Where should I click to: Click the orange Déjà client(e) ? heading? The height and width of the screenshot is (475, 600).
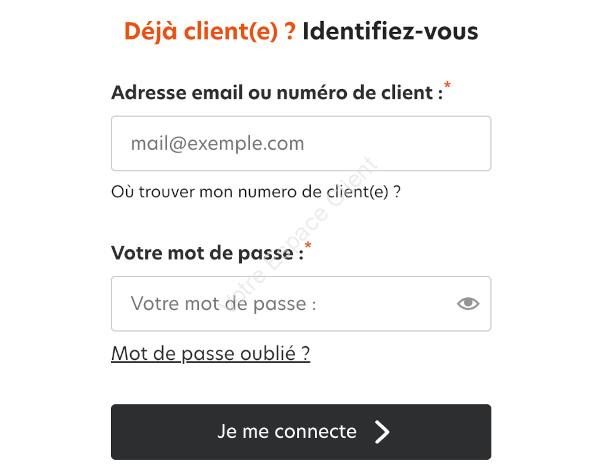[x=210, y=31]
